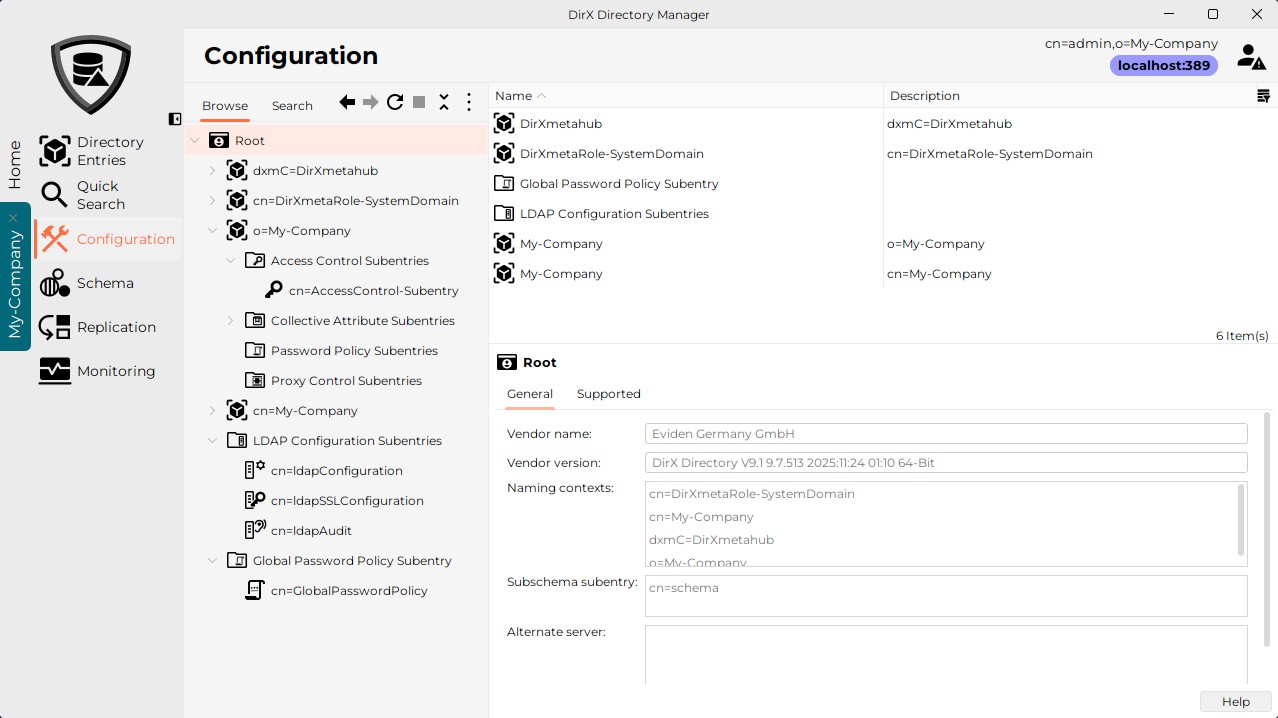Close the My-Company session via its x
The image size is (1278, 718).
pos(13,216)
